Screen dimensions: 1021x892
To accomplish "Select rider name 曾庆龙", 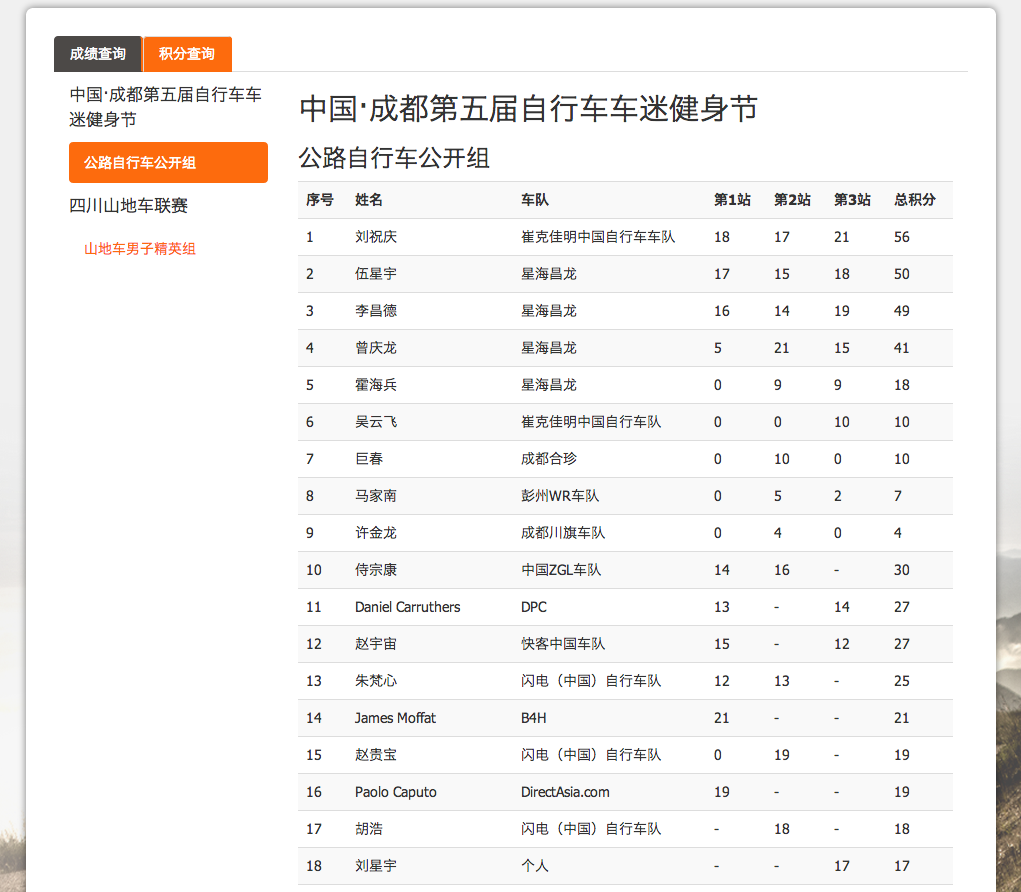I will click(376, 348).
